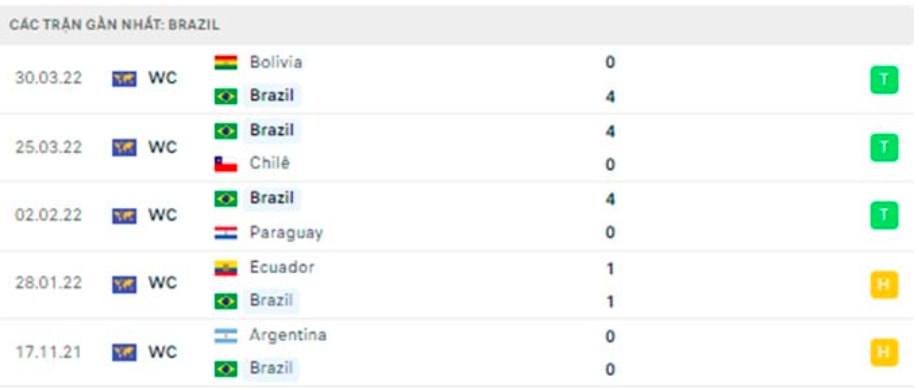Click the Chile flag icon
919x390 pixels.
click(226, 164)
